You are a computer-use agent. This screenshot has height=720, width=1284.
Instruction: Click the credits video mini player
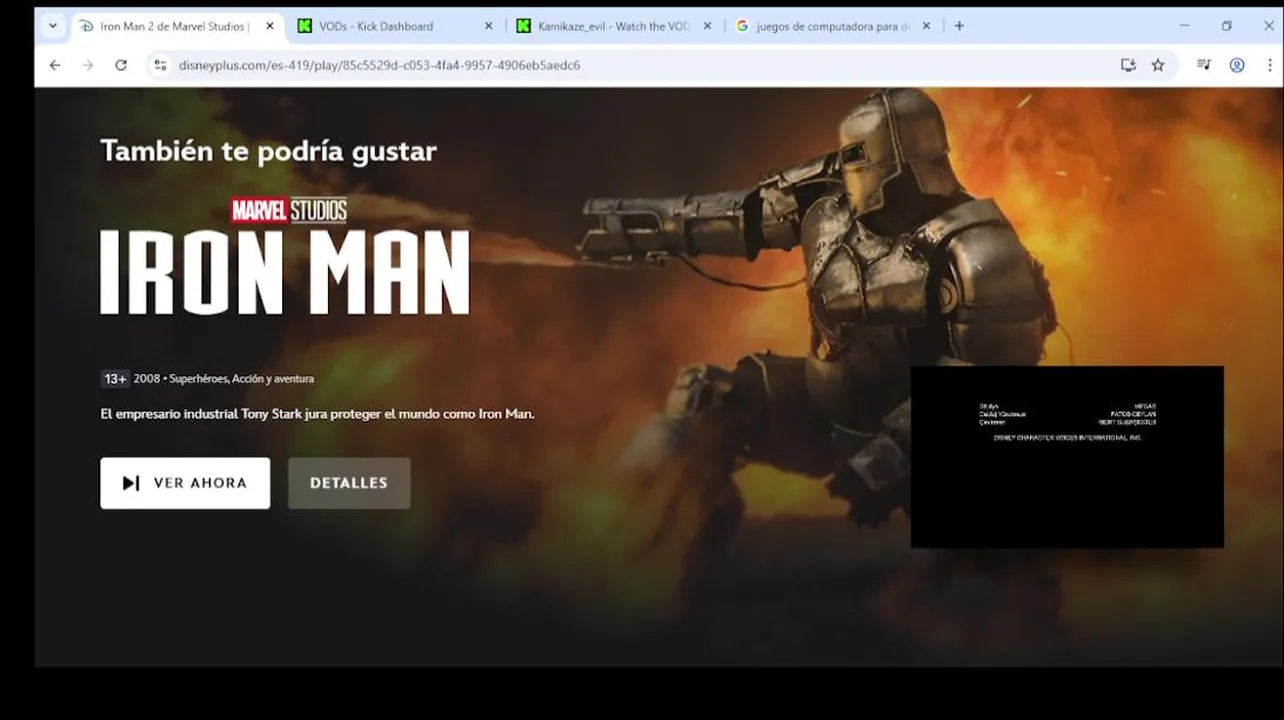pos(1067,457)
